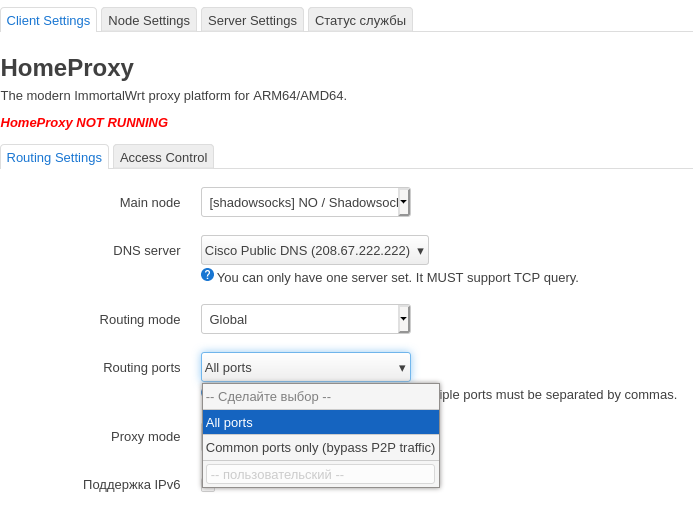Screen dimensions: 693x507
Task: Go to the Статус службы tab
Action: (360, 20)
